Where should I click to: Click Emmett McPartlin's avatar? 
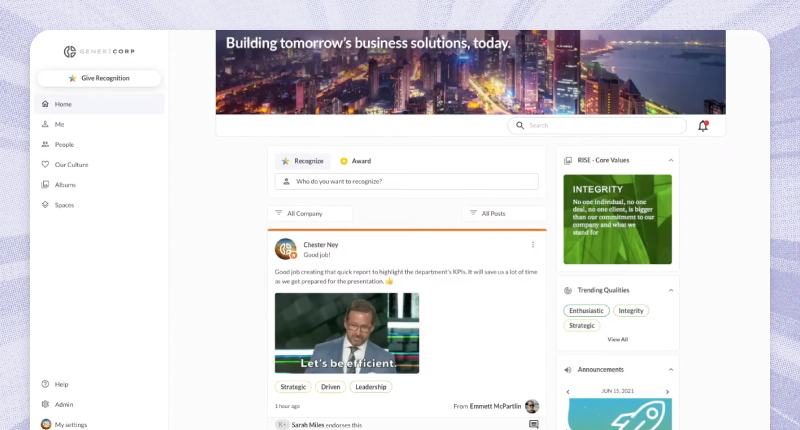[532, 406]
